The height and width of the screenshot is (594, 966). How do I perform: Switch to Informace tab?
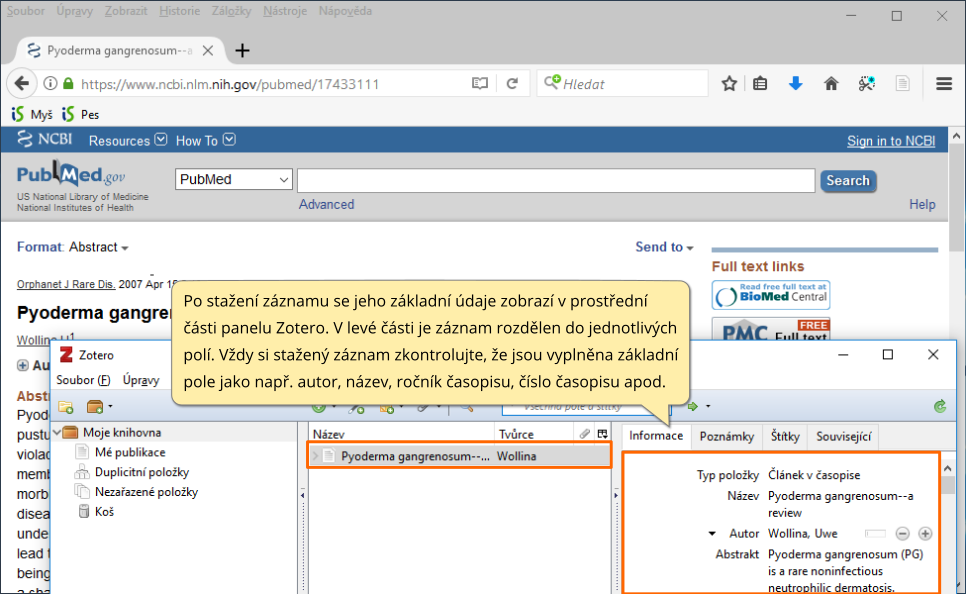[x=656, y=436]
